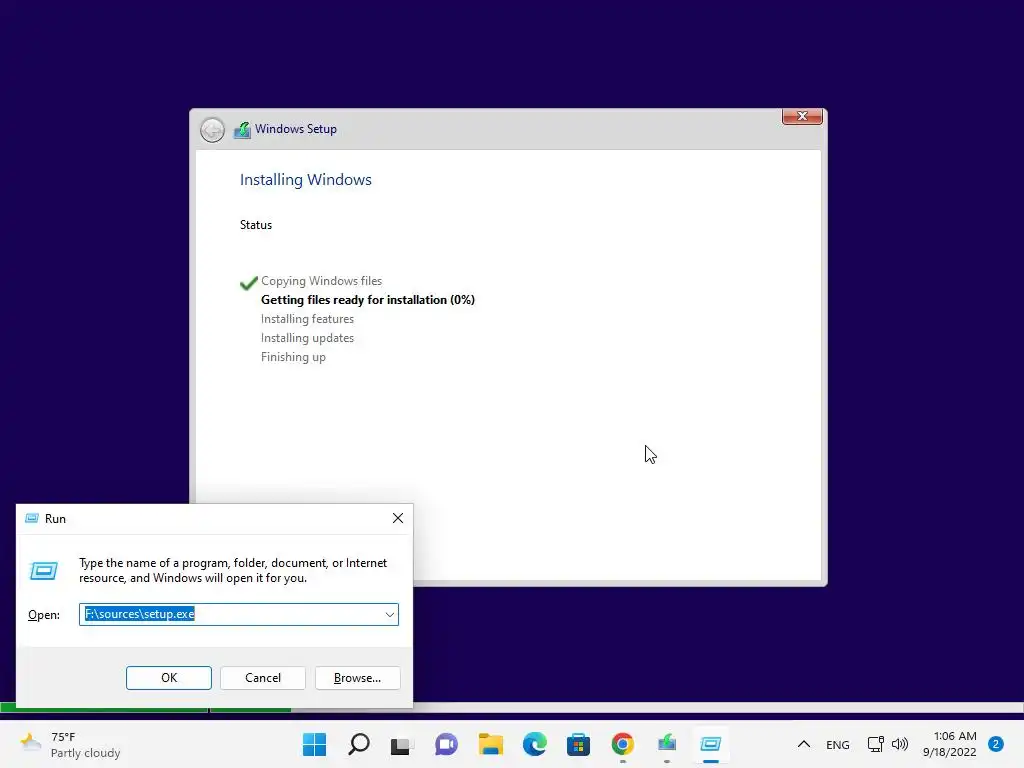Select the 'Copying Windows files' status line
This screenshot has width=1024, height=768.
(321, 281)
